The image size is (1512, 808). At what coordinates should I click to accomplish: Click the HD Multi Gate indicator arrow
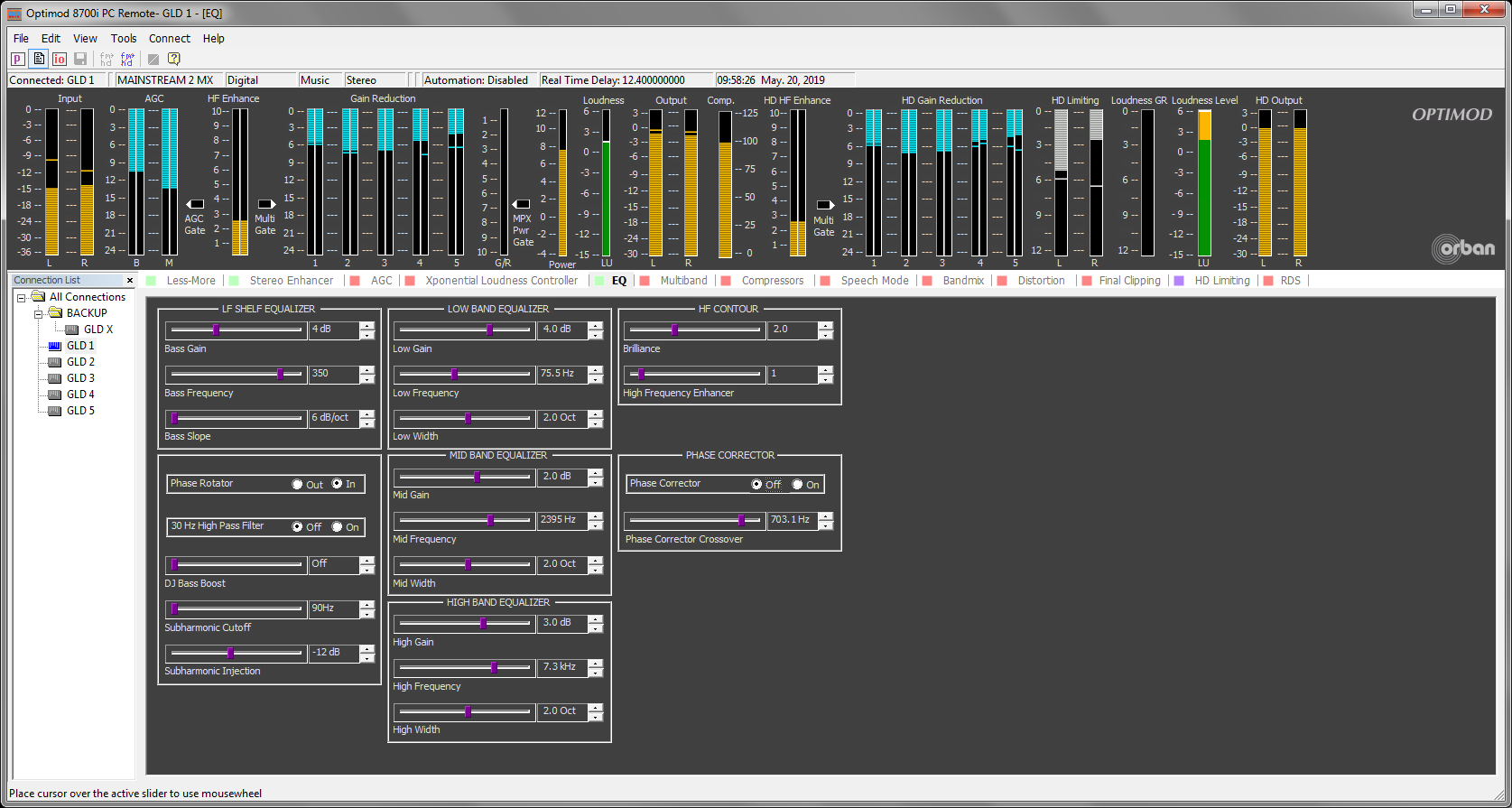824,205
